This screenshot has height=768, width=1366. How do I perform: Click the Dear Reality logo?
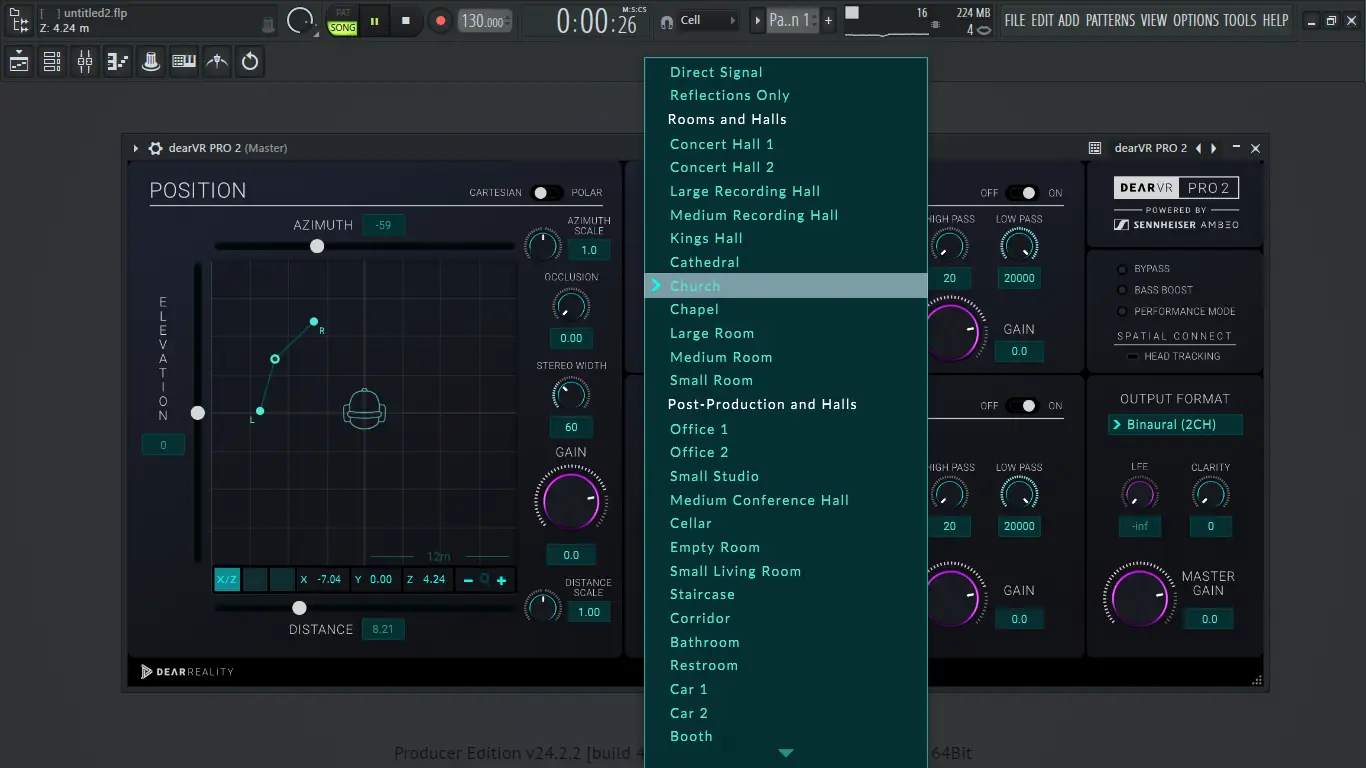187,672
